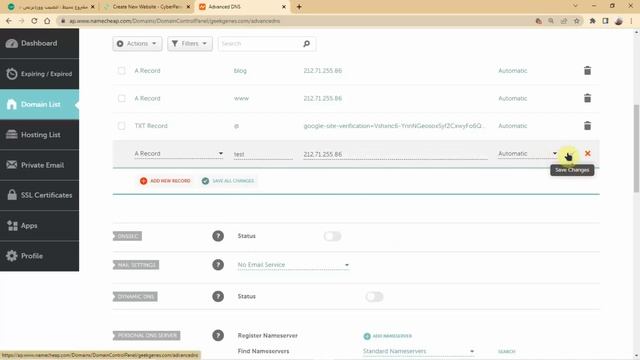Image resolution: width=640 pixels, height=360 pixels.
Task: Open Expiring / Expired in sidebar
Action: click(x=39, y=74)
